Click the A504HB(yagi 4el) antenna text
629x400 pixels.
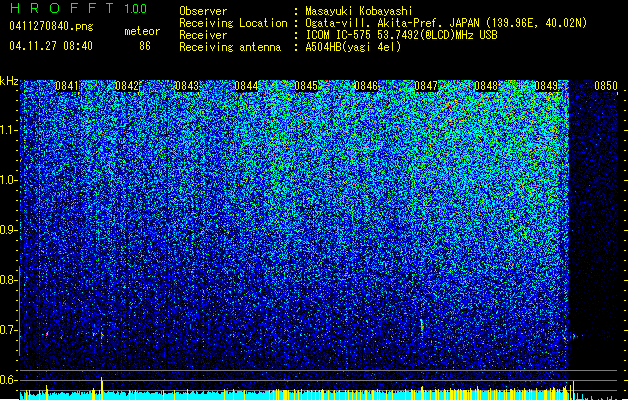[x=353, y=47]
